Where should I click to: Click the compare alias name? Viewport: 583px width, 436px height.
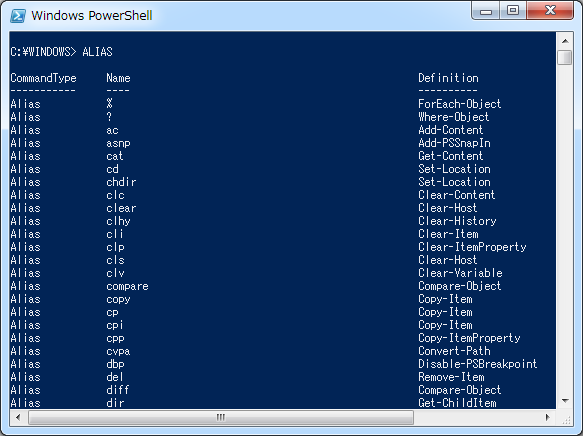click(127, 286)
